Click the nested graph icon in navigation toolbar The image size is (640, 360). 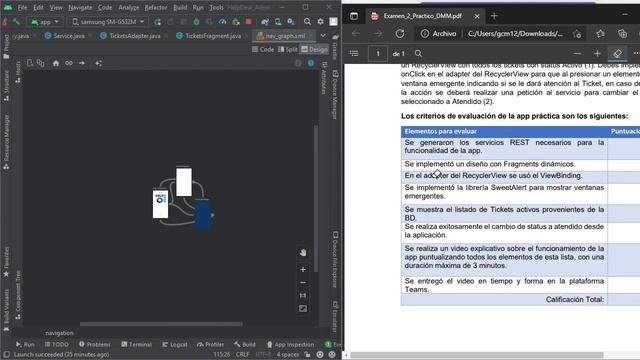pyautogui.click(x=40, y=63)
